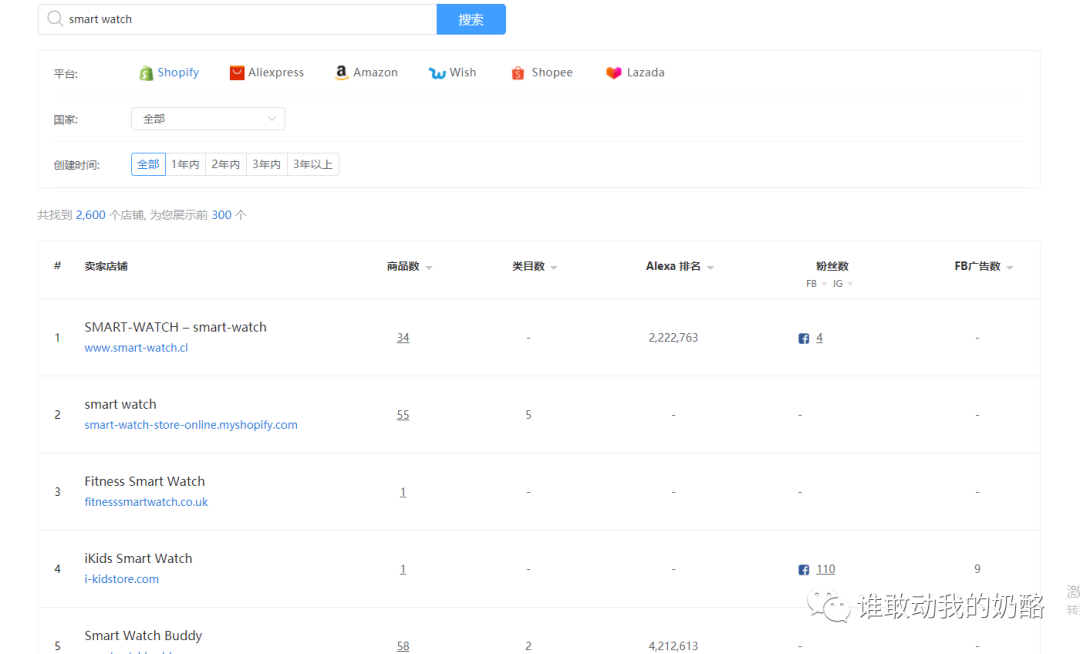Screen dimensions: 1080x654
Task: Click store name SMART-WATCH – smart-watch
Action: 176,327
